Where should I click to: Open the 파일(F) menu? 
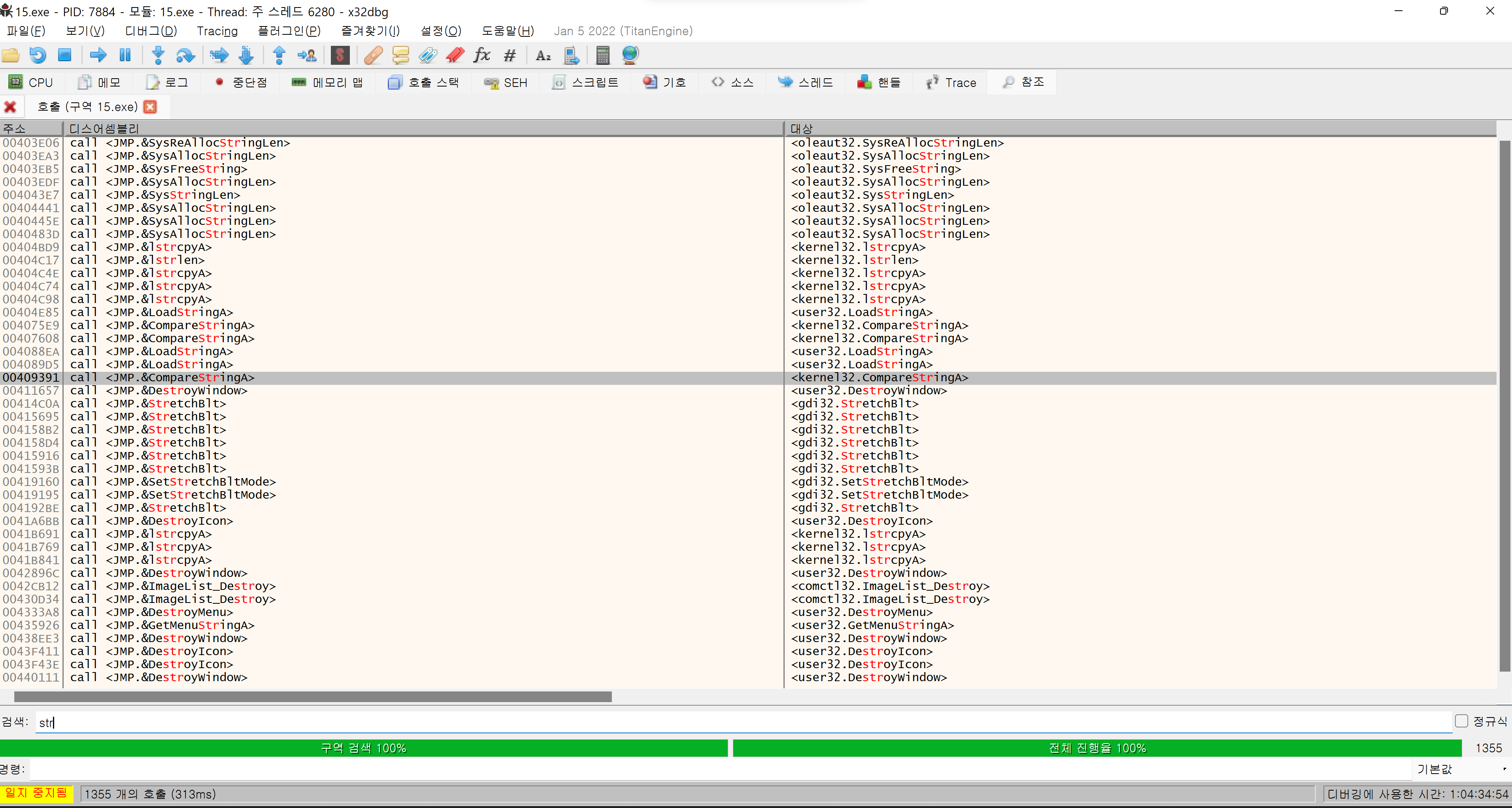(26, 31)
